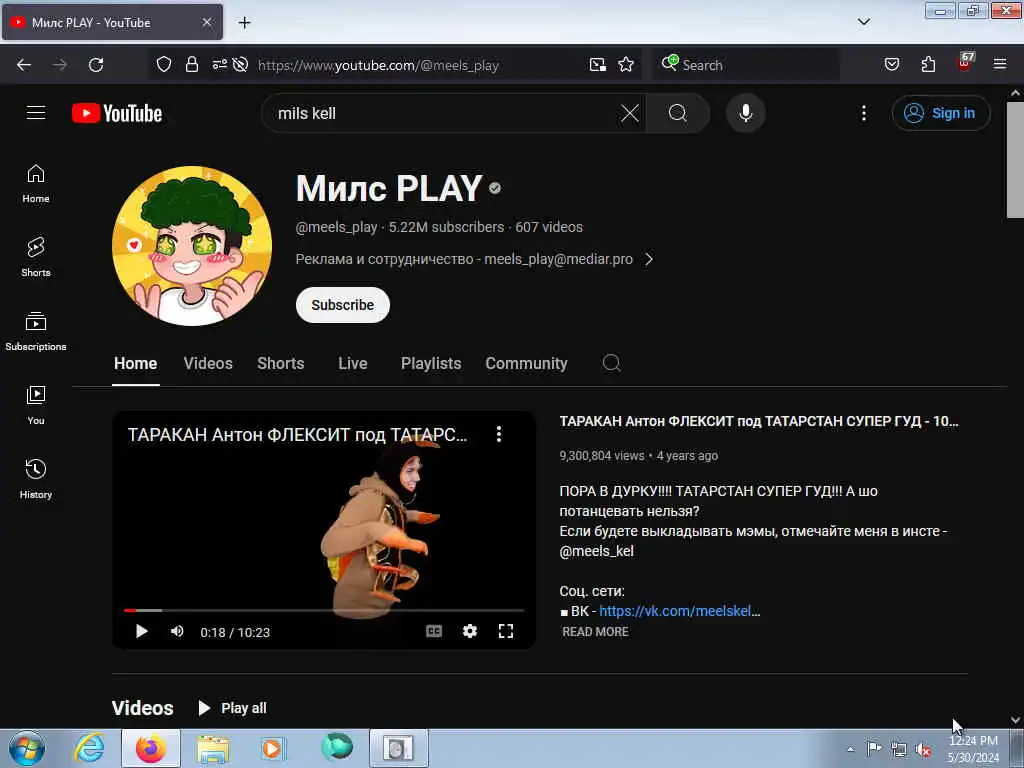Launch Internet Explorer from taskbar
1024x768 pixels.
coord(89,748)
